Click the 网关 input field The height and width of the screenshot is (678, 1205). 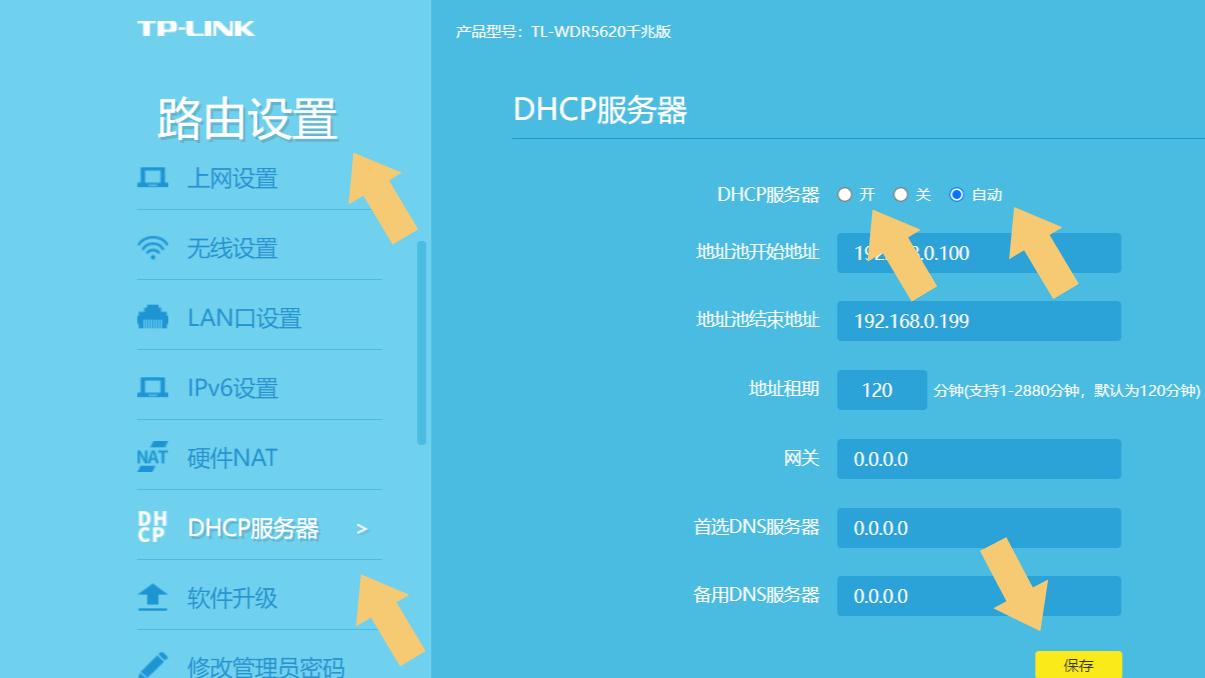(x=979, y=459)
